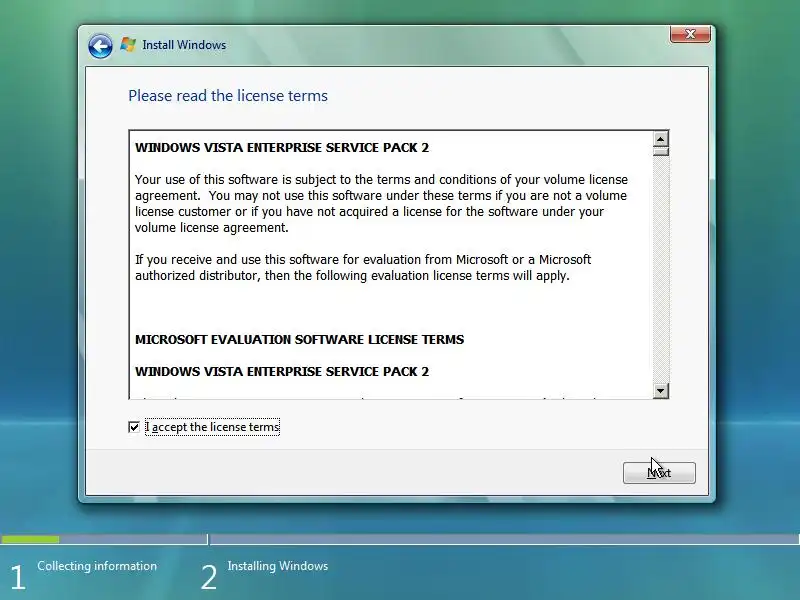Click the 'Collecting information' step label

(97, 566)
